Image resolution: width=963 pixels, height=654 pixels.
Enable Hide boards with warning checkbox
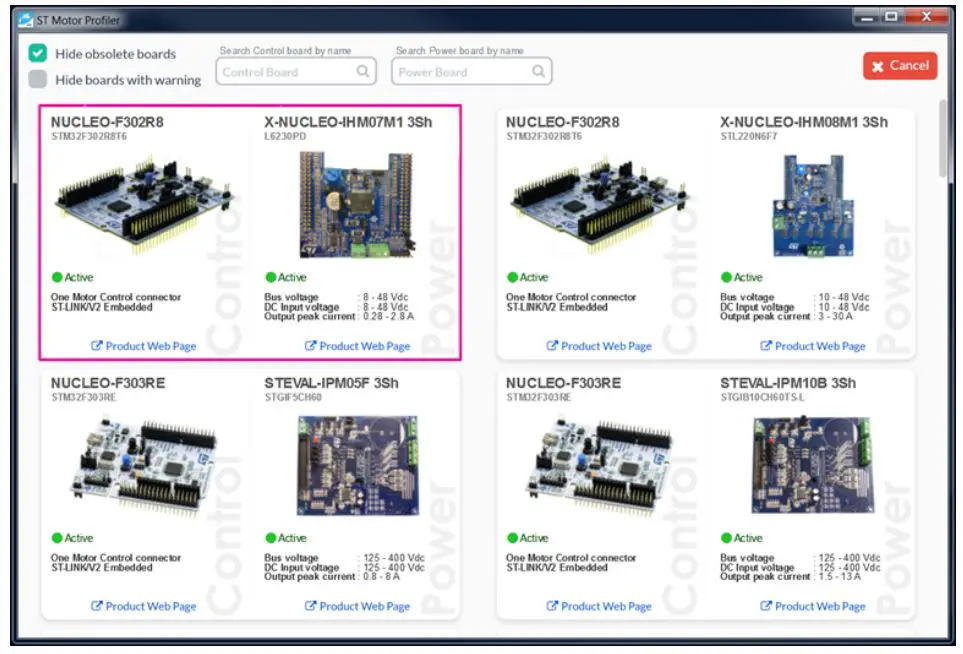(x=37, y=79)
